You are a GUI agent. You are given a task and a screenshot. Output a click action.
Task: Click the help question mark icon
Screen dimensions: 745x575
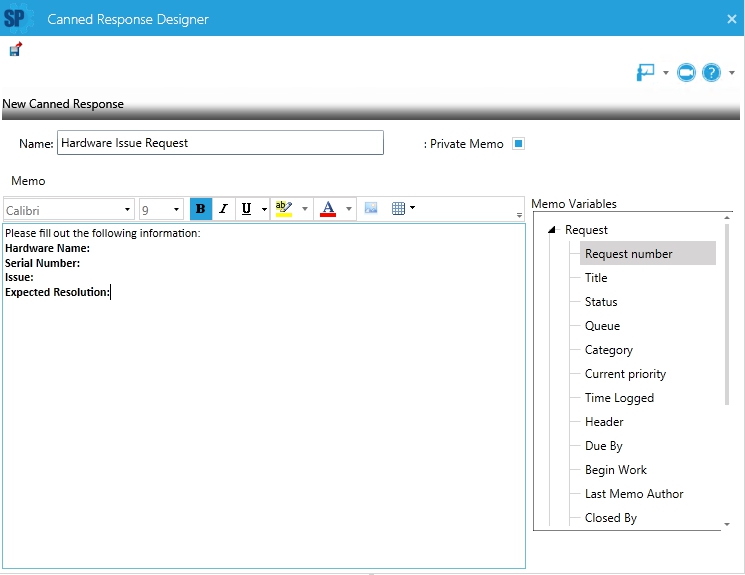[x=711, y=73]
